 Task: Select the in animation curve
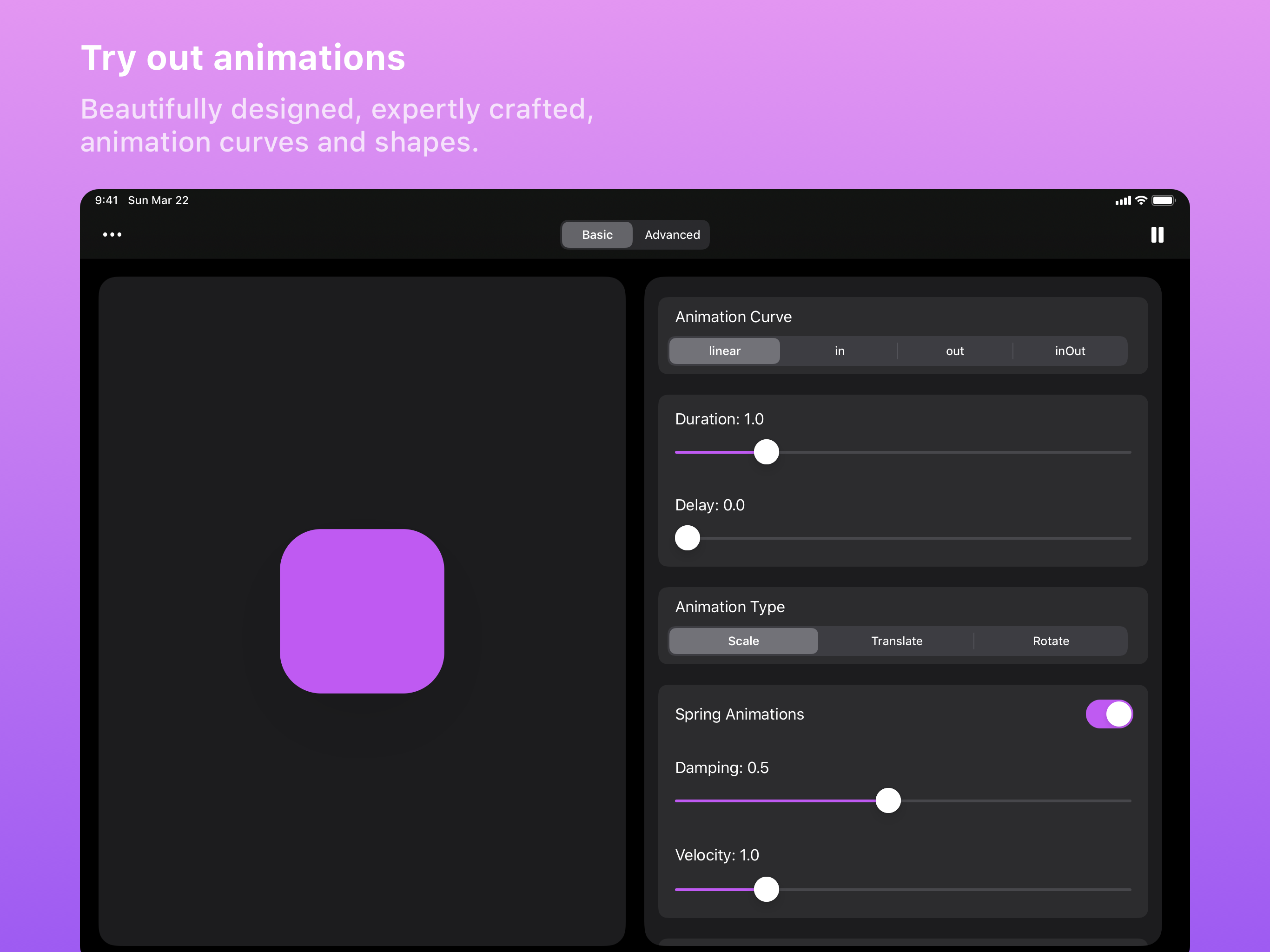840,351
